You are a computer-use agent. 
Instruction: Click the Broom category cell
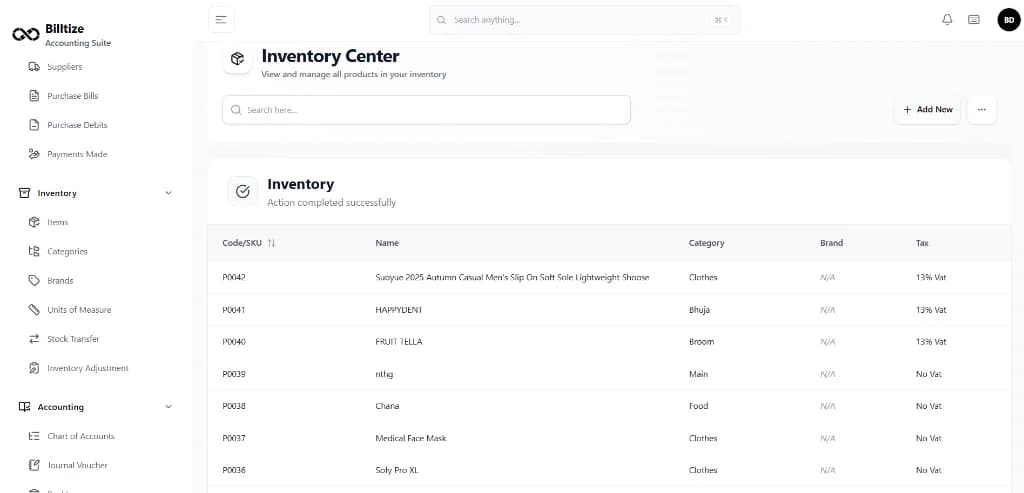701,342
